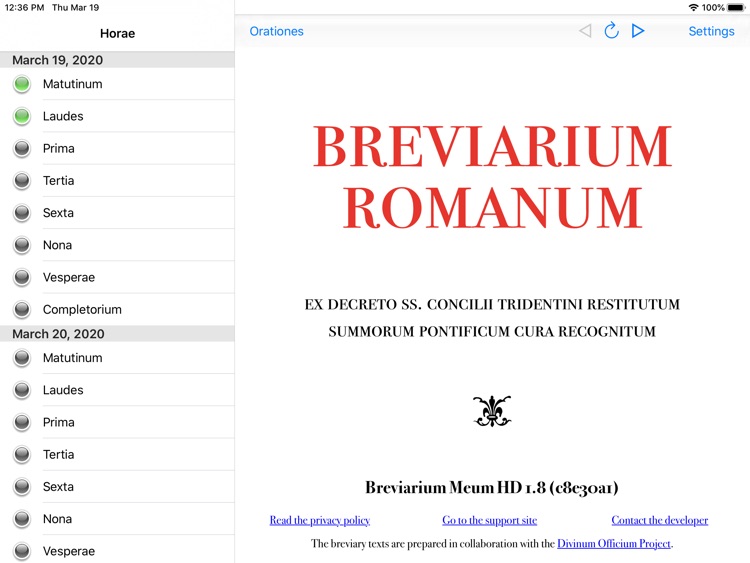
Task: Toggle Matutinum indicator for March 20
Action: pyautogui.click(x=22, y=358)
